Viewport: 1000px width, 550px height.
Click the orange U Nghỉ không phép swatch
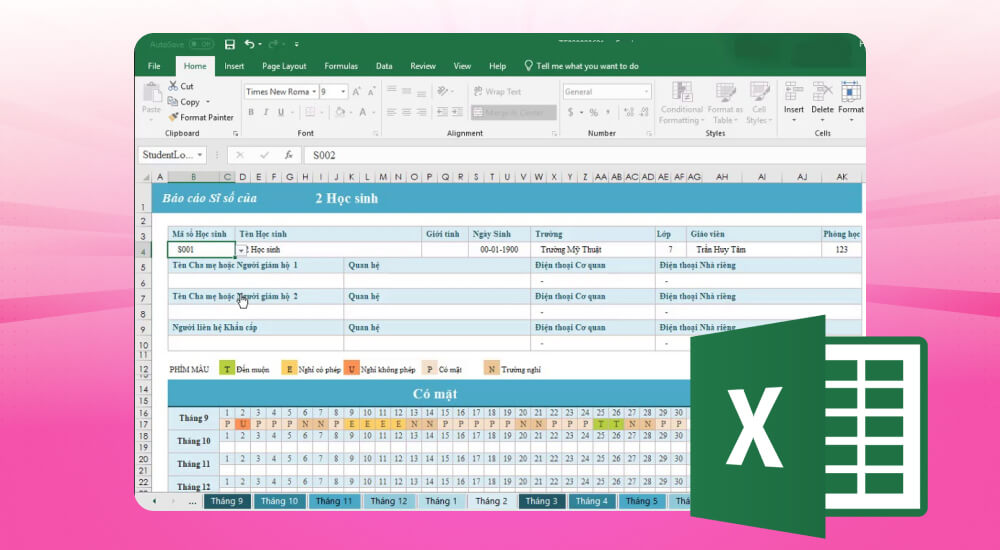tap(351, 368)
